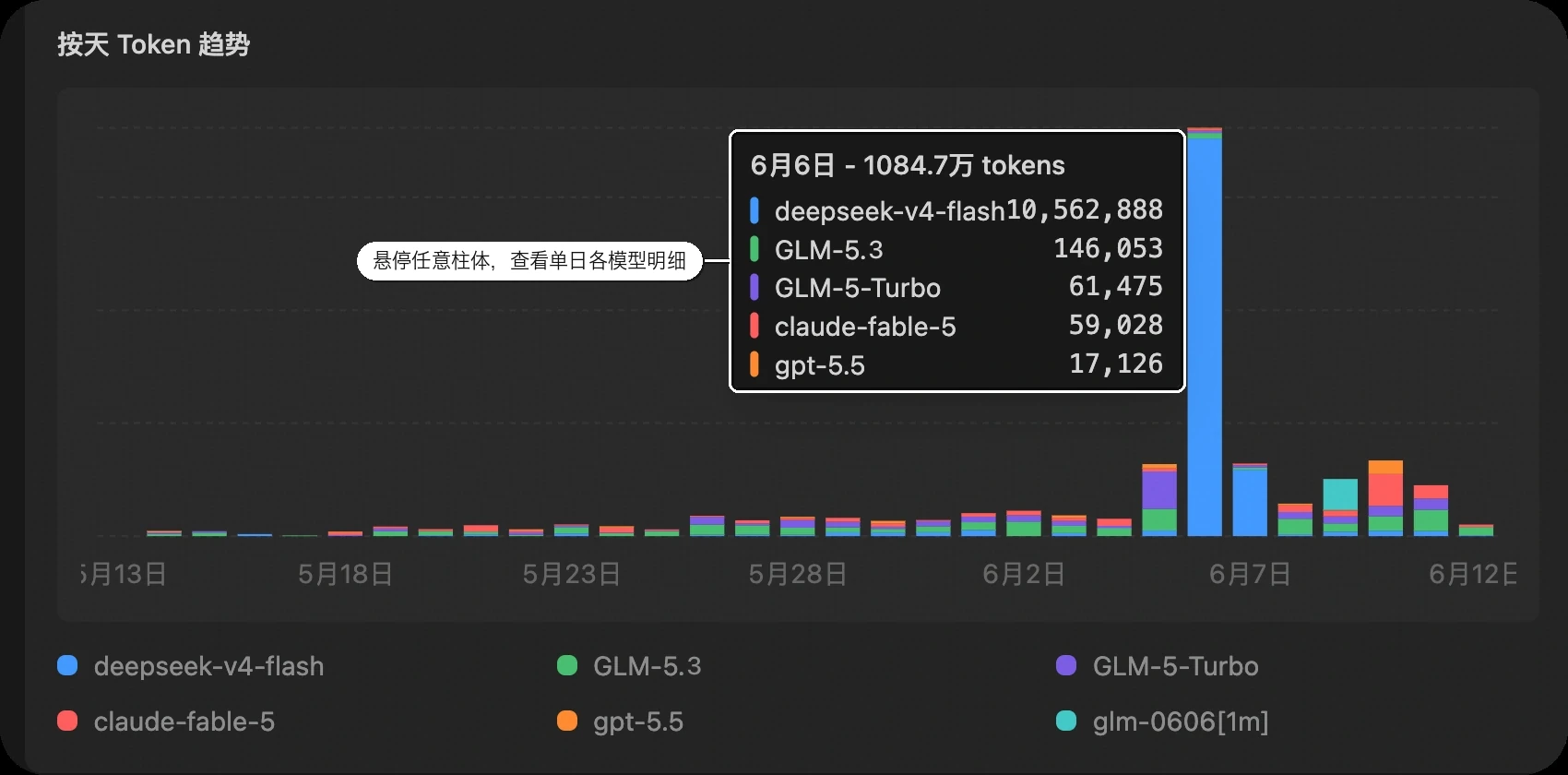The image size is (1568, 775).
Task: Click the orange gpt-5.5 legend dot
Action: point(567,721)
